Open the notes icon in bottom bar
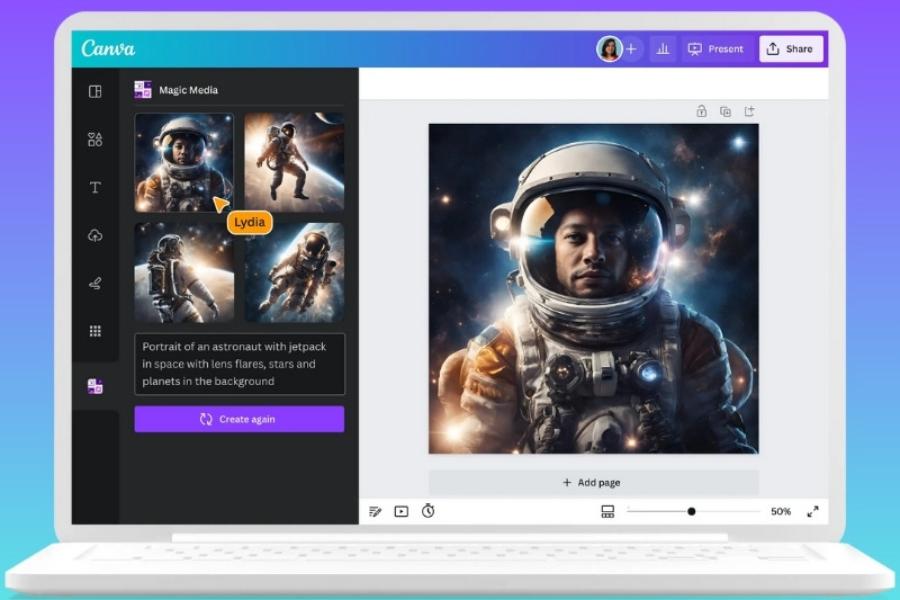Image resolution: width=900 pixels, height=600 pixels. (375, 511)
